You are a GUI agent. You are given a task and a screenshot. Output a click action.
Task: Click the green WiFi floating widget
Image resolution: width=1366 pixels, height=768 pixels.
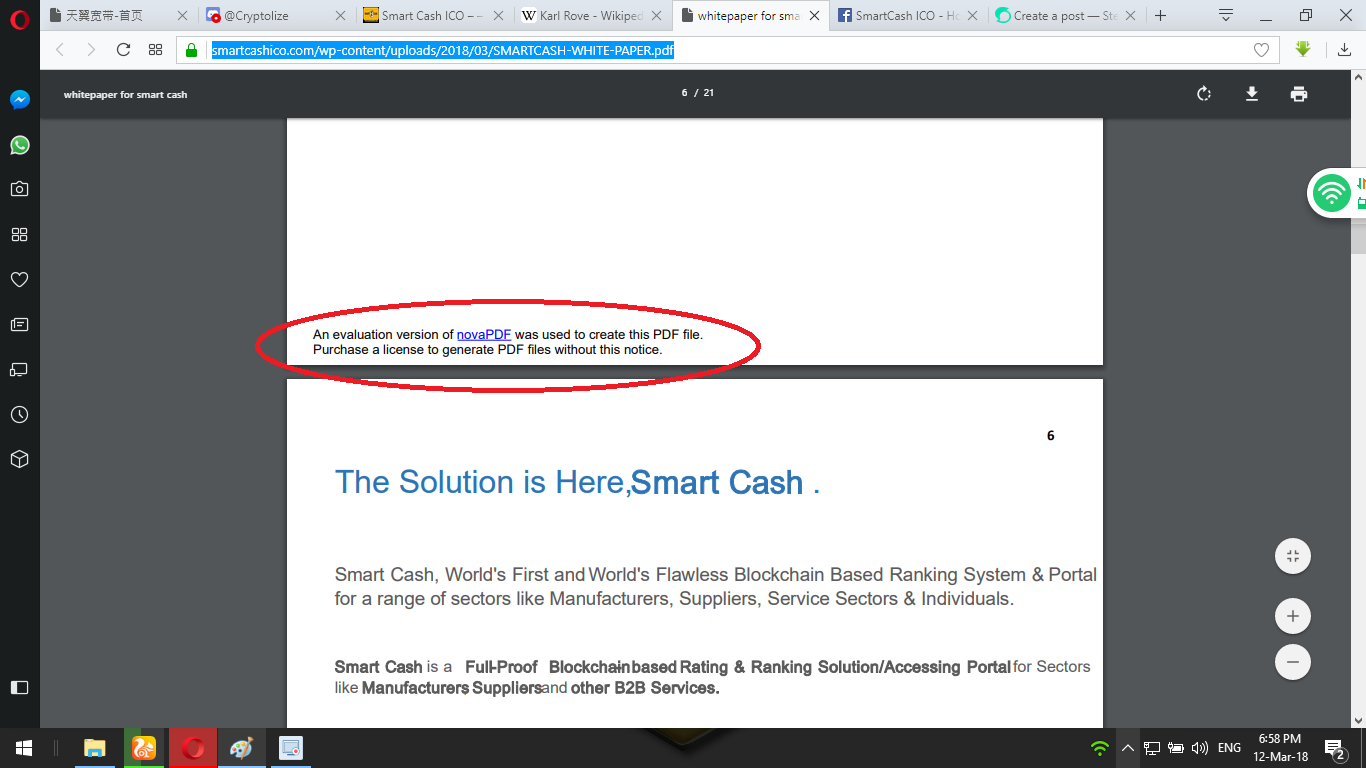point(1331,192)
